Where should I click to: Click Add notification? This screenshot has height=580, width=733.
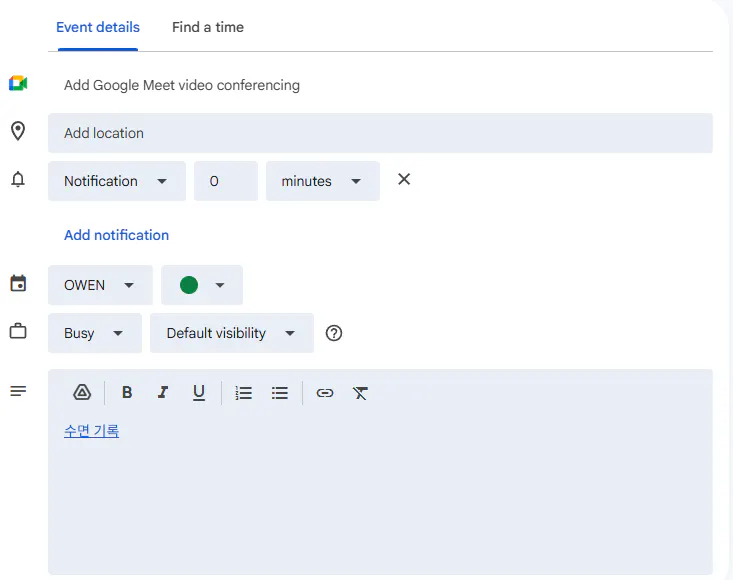[x=116, y=235]
